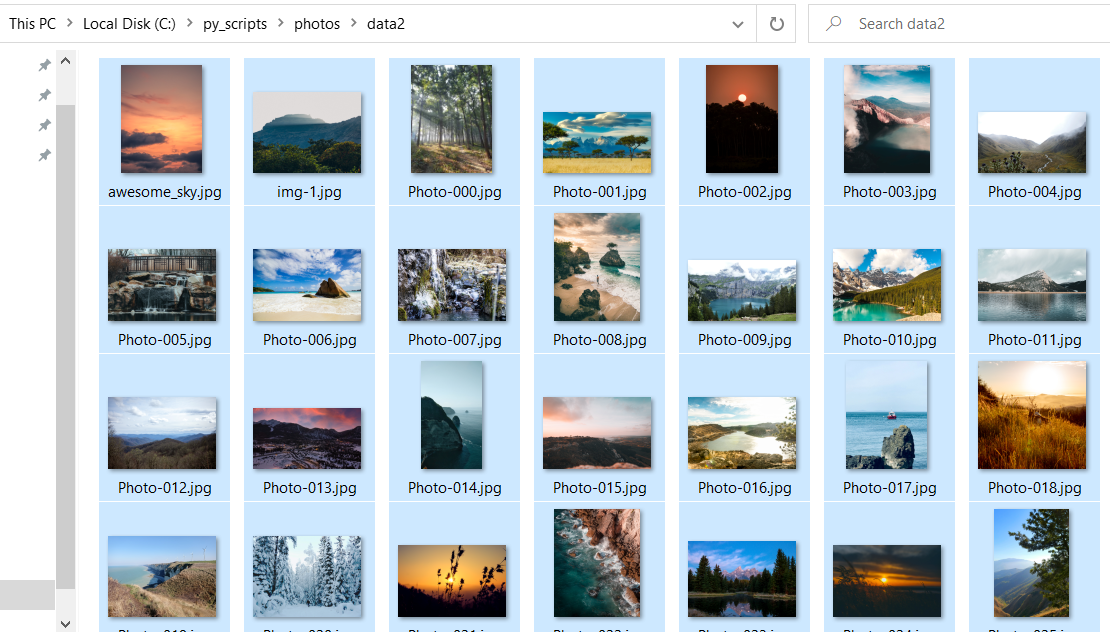This screenshot has height=632, width=1110.
Task: Click sidebar scrollbar down arrow
Action: tap(66, 623)
